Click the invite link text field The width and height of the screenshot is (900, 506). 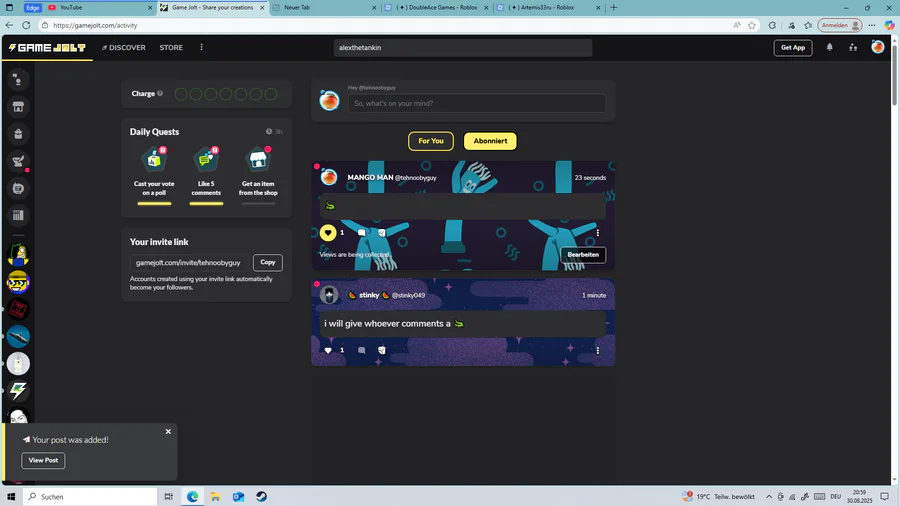(x=189, y=263)
